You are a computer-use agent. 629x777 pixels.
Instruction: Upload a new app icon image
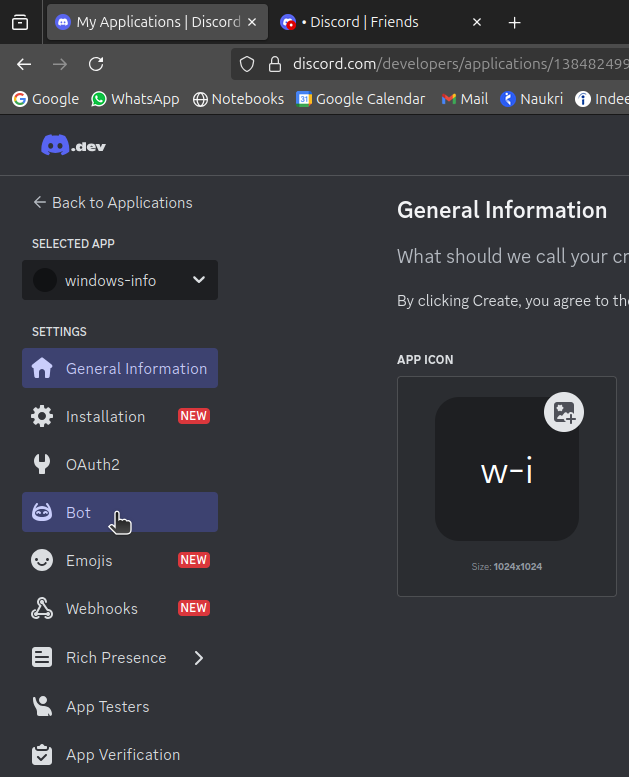coord(564,412)
